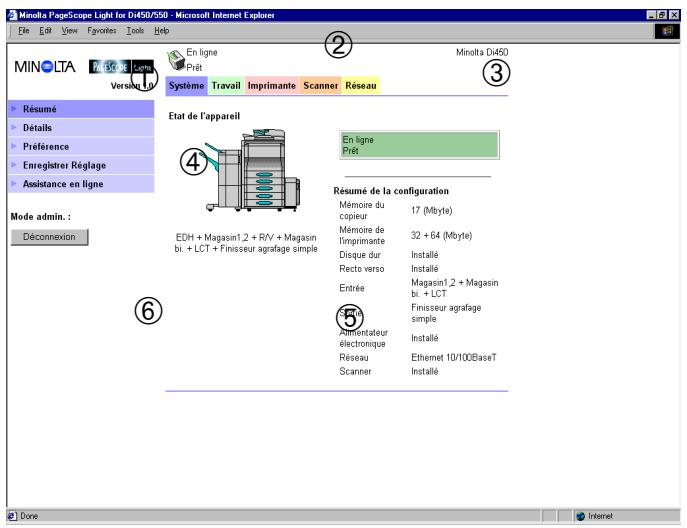Open Enregistrer Réglage in side menu

coord(81,166)
